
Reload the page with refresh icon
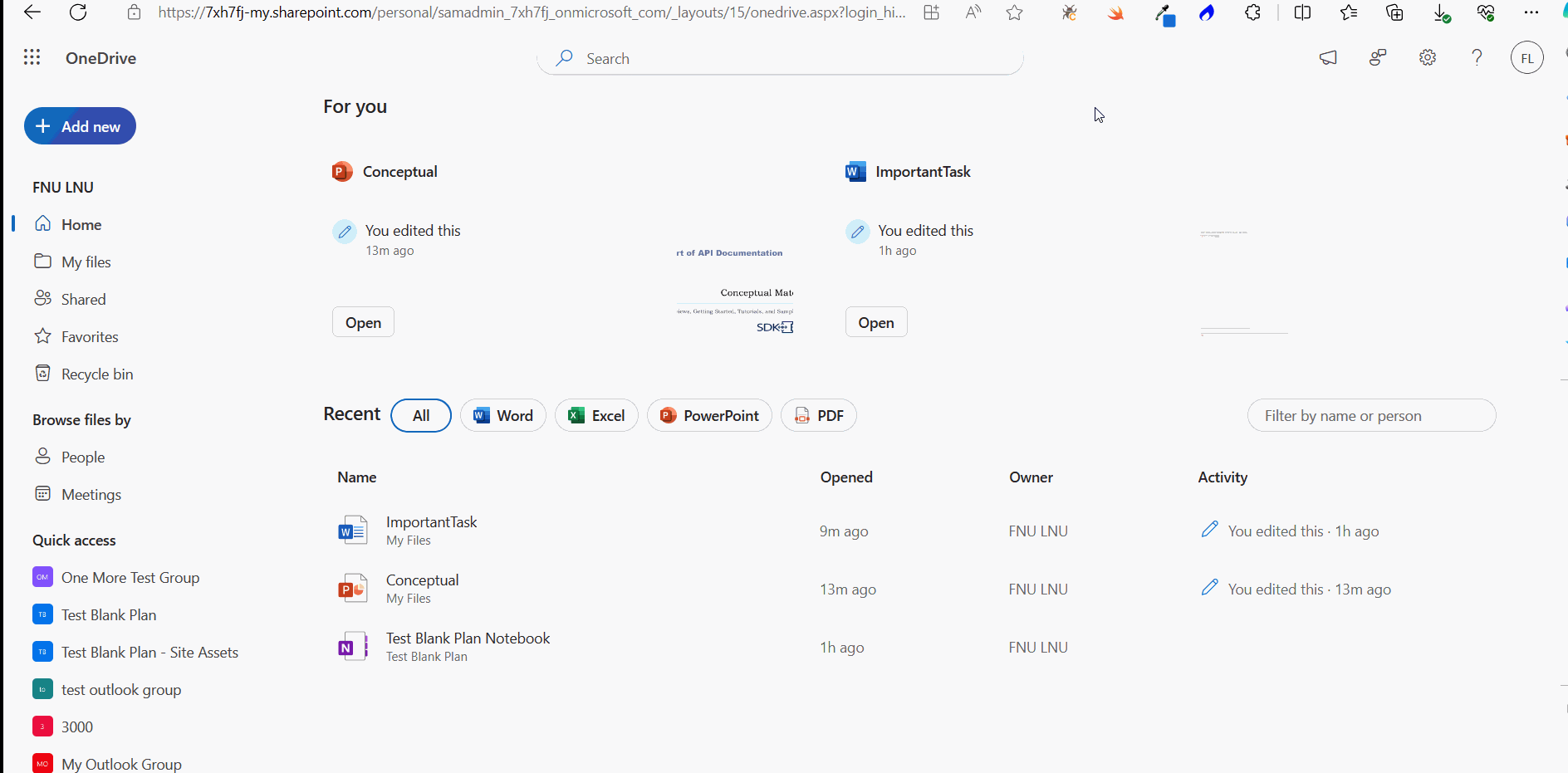click(78, 12)
